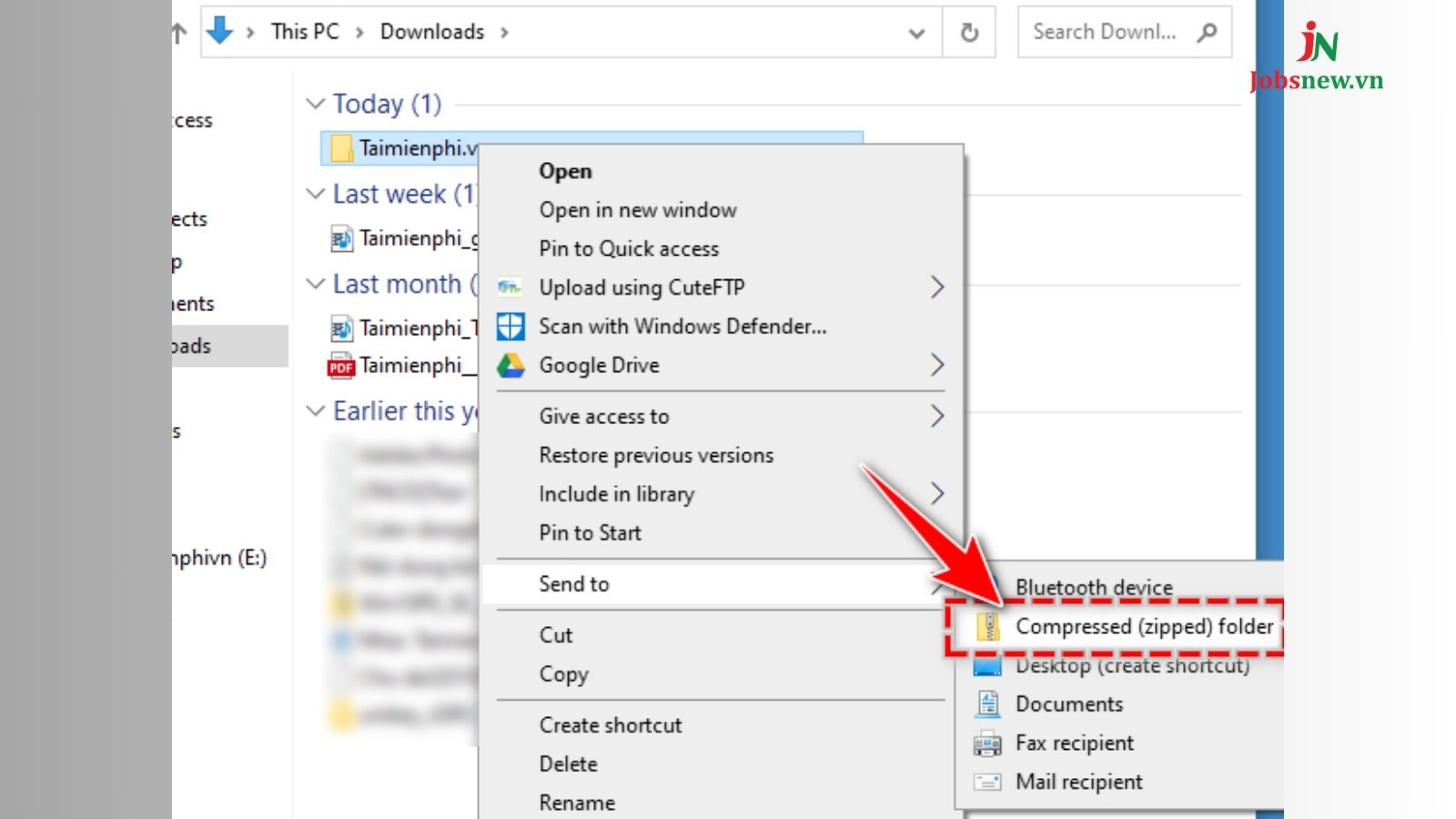
Task: Choose Rename in context menu
Action: [x=577, y=803]
